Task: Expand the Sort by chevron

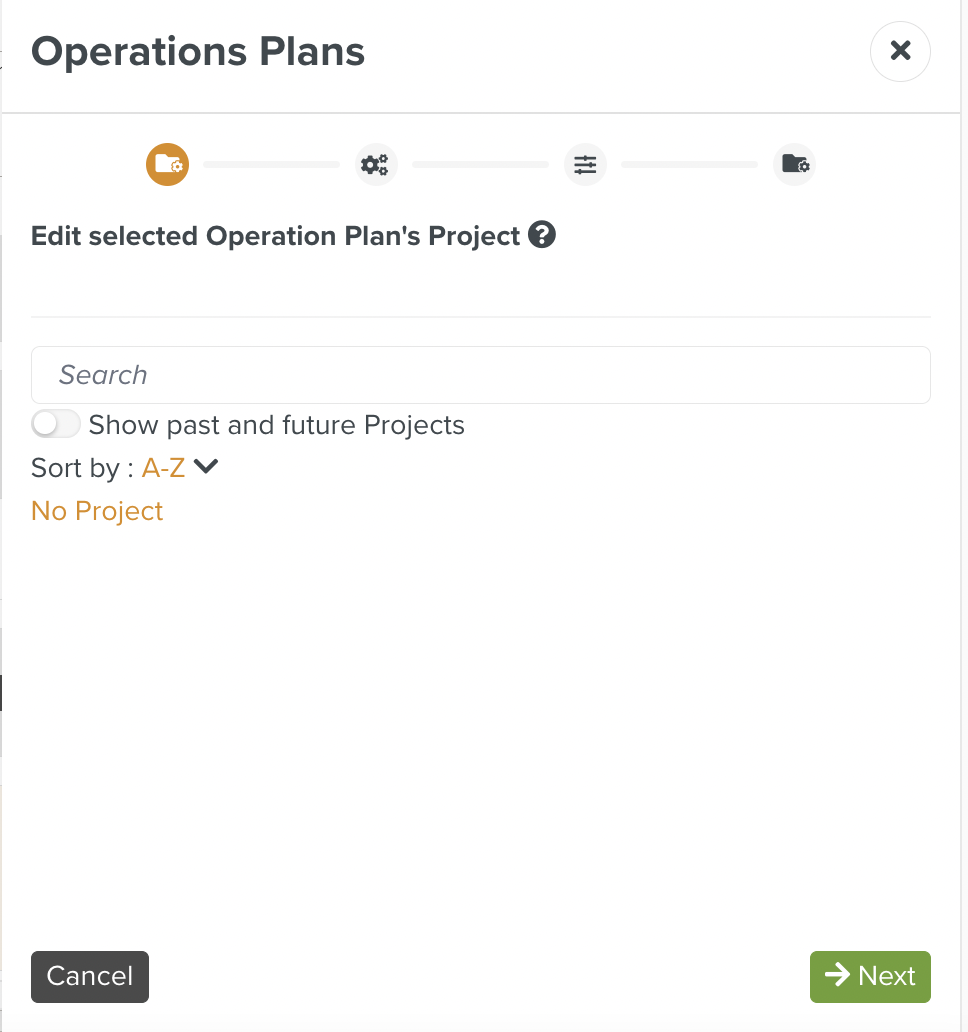Action: pos(206,466)
